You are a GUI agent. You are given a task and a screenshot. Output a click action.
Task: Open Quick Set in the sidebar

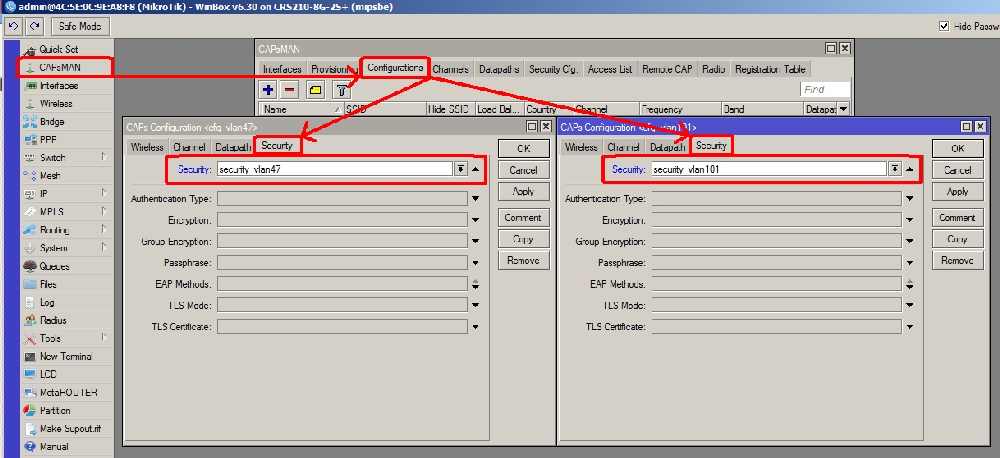pyautogui.click(x=58, y=49)
